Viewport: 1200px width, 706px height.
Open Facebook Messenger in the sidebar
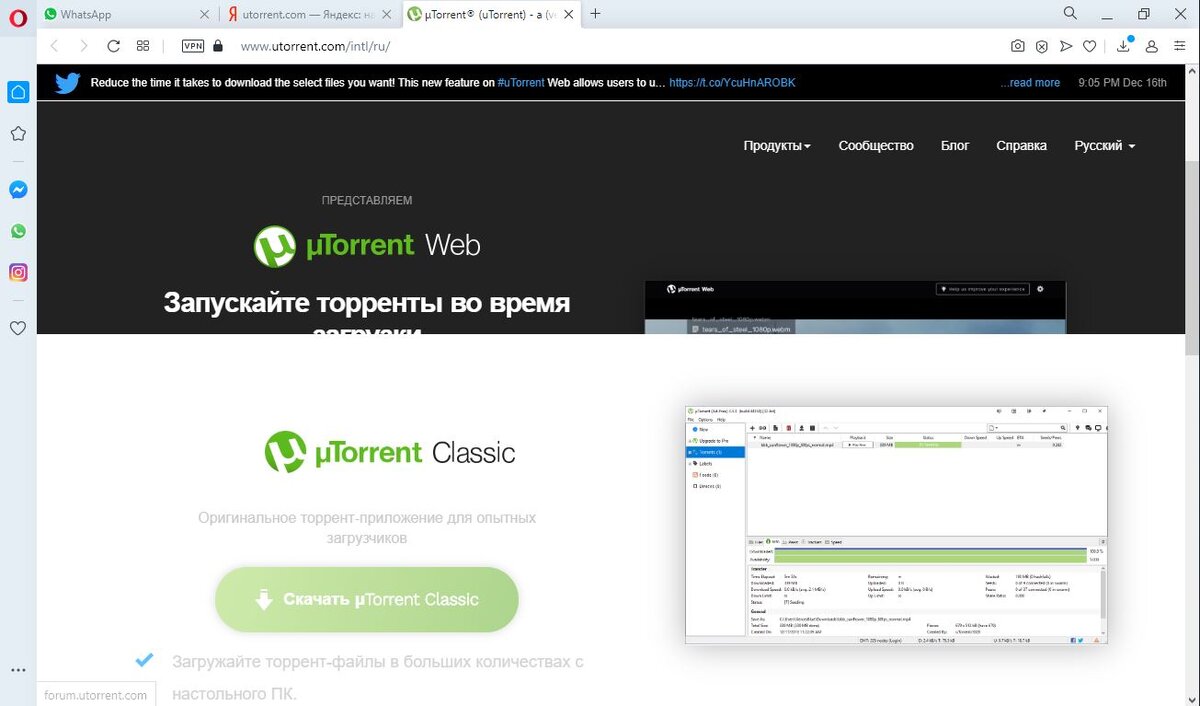(x=18, y=189)
